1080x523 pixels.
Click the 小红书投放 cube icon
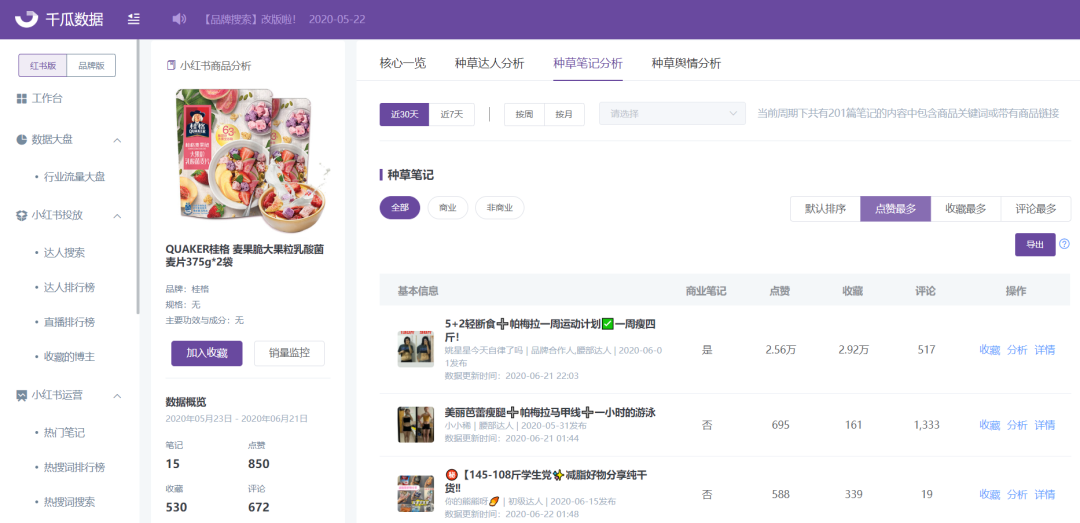(21, 215)
